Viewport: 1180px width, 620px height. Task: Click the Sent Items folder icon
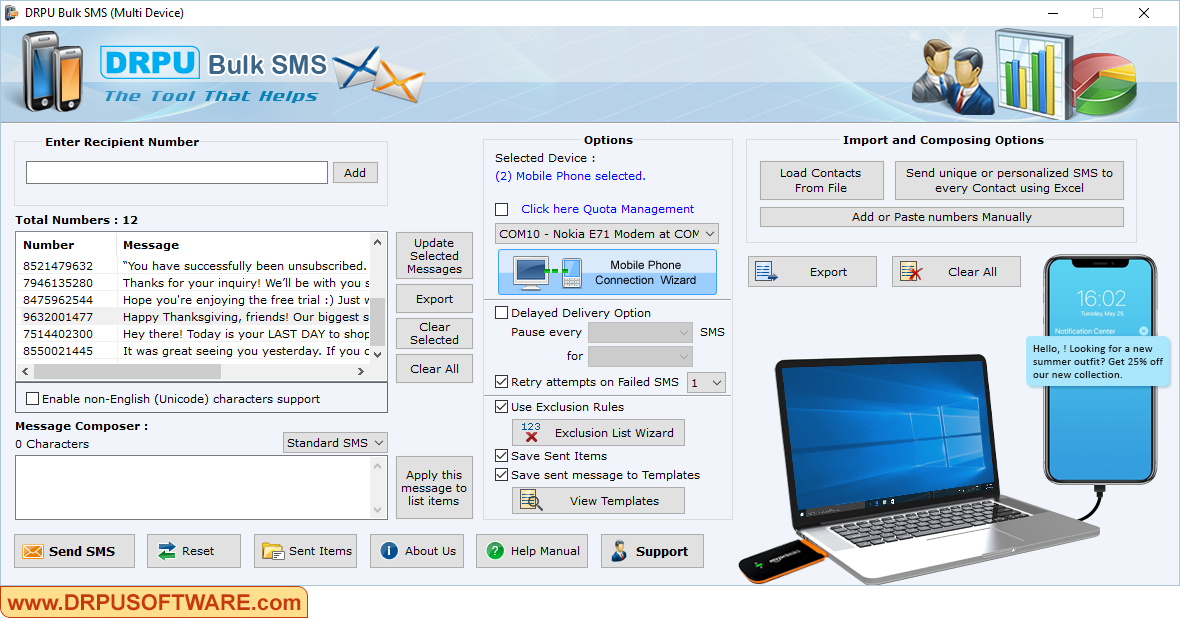(272, 552)
